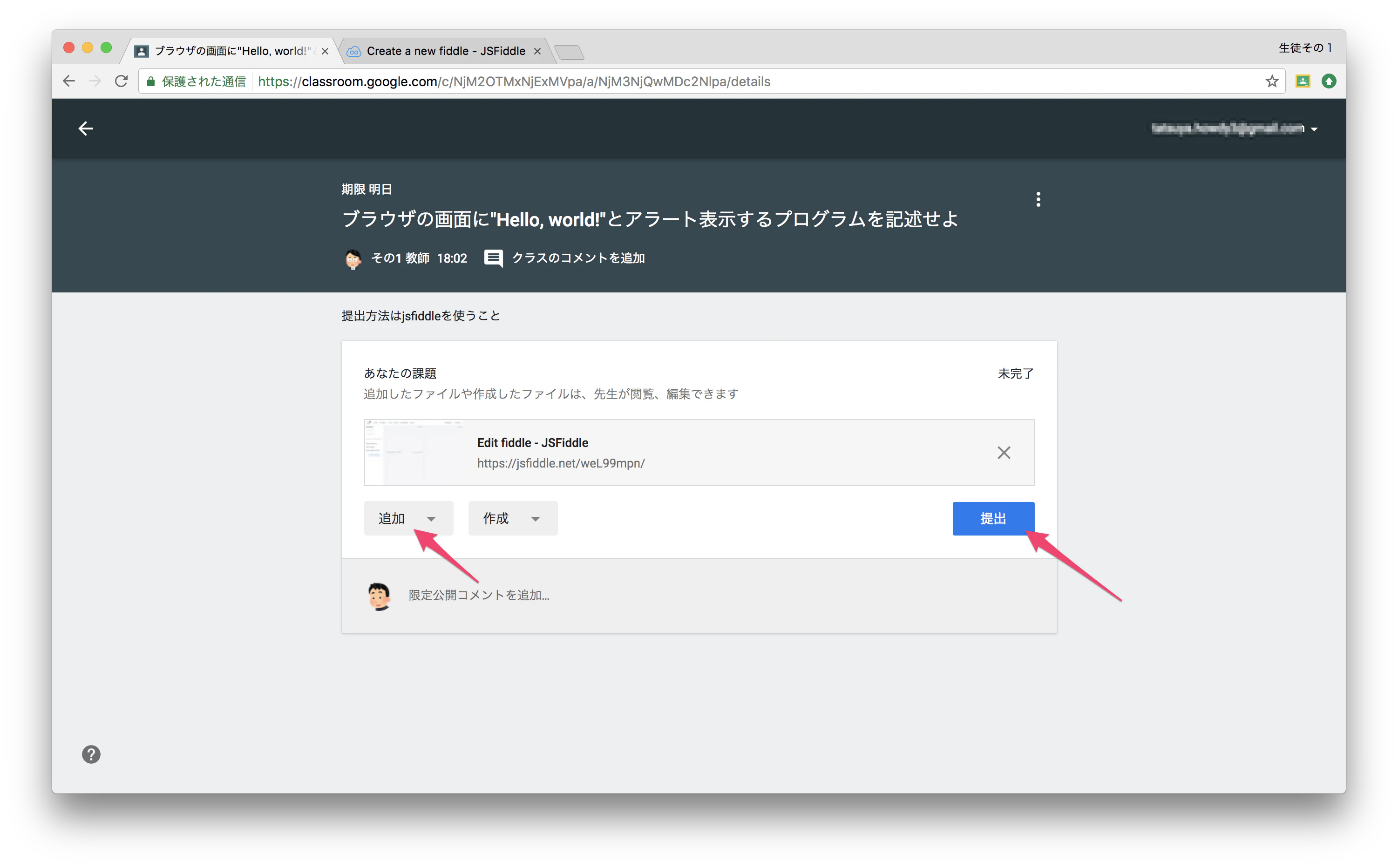Open a new browser tab
The width and height of the screenshot is (1398, 868).
pos(570,52)
